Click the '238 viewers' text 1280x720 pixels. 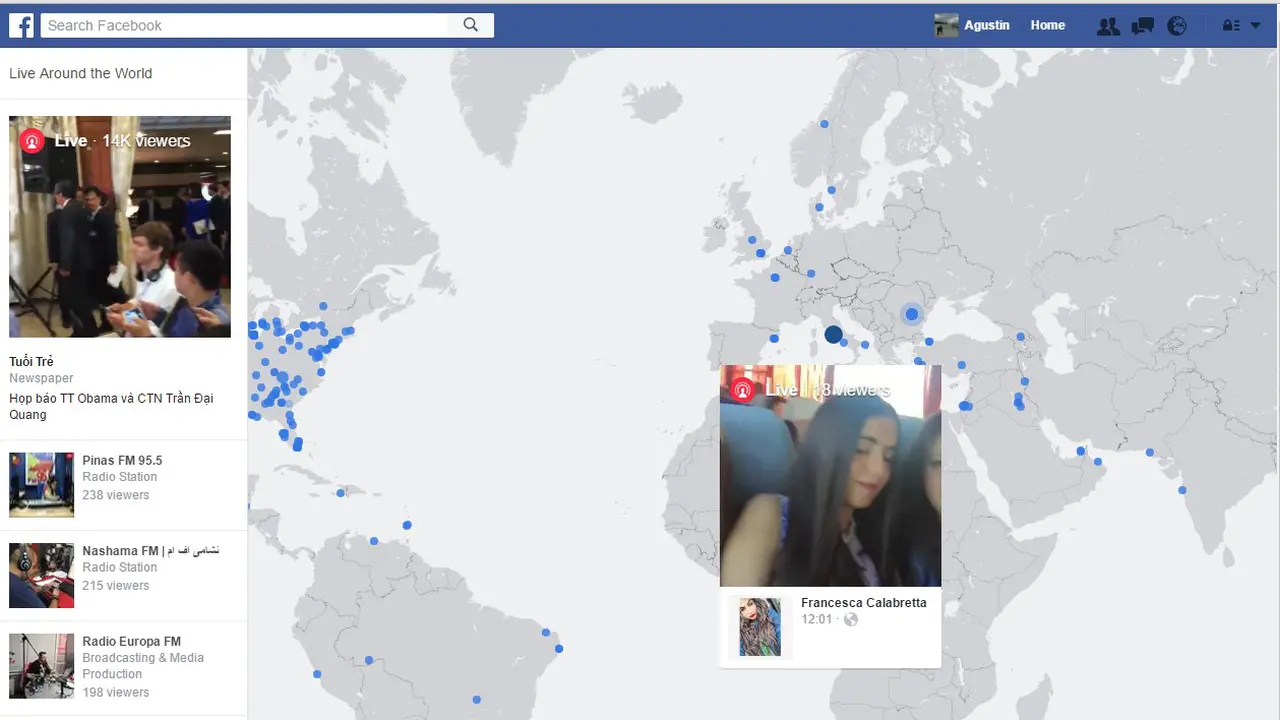click(x=116, y=495)
